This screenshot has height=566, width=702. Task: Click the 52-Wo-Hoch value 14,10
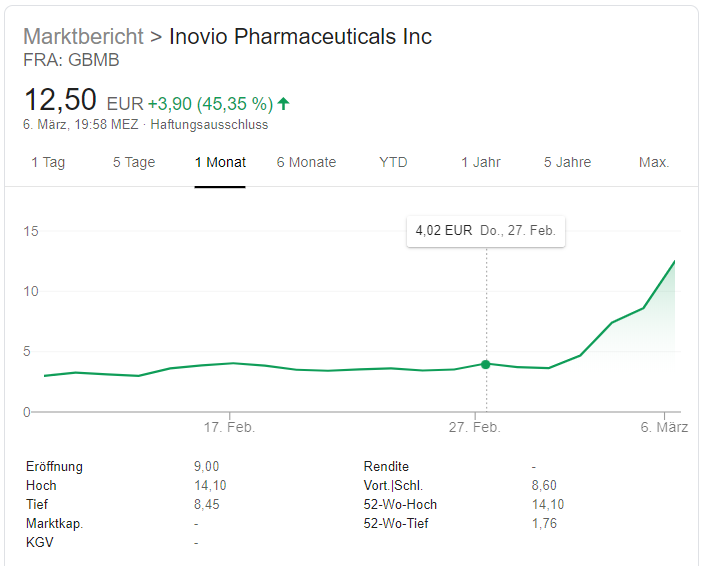pos(549,505)
